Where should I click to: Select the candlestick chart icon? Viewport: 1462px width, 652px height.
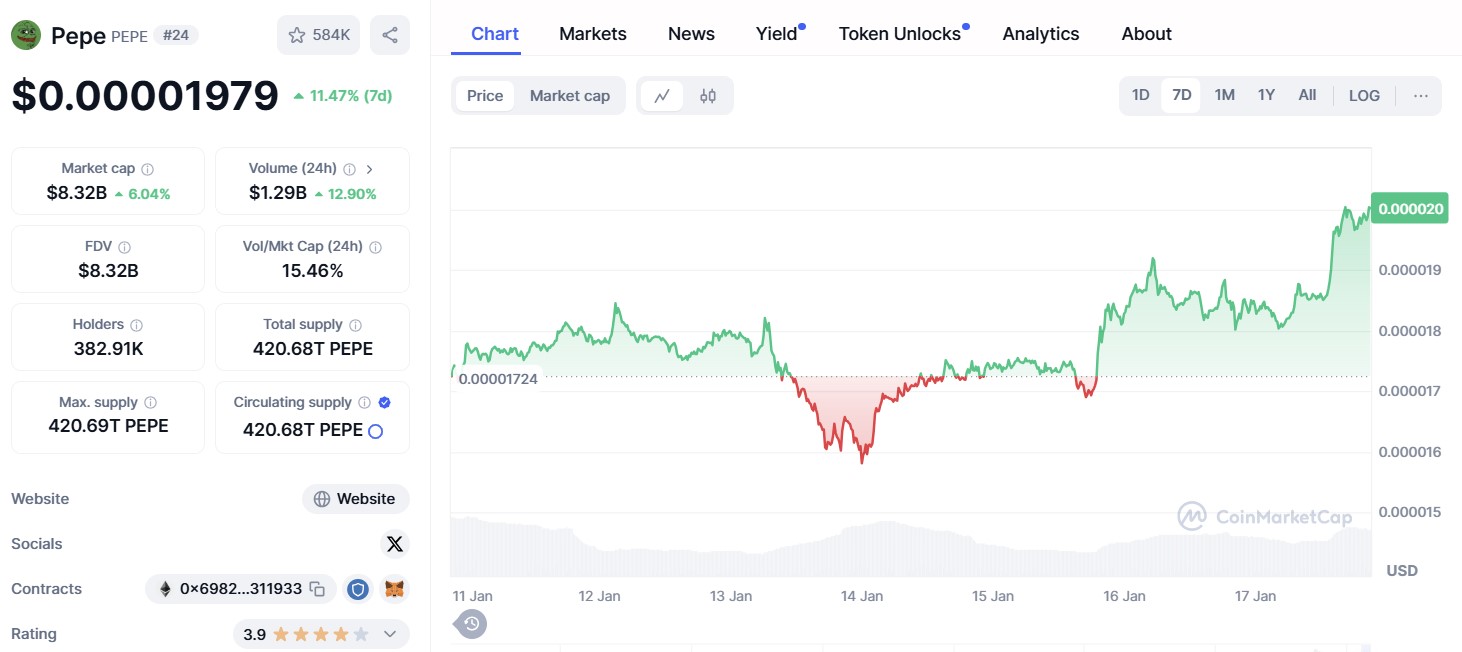point(708,95)
